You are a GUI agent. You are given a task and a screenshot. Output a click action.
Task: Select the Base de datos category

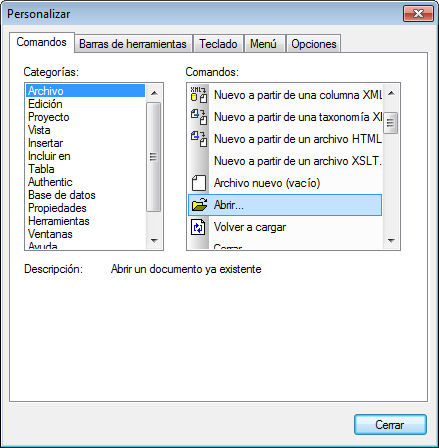(85, 195)
